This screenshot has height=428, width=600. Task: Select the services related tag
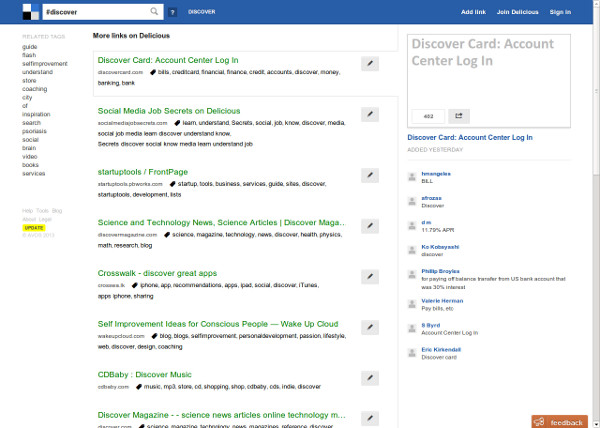(x=34, y=173)
